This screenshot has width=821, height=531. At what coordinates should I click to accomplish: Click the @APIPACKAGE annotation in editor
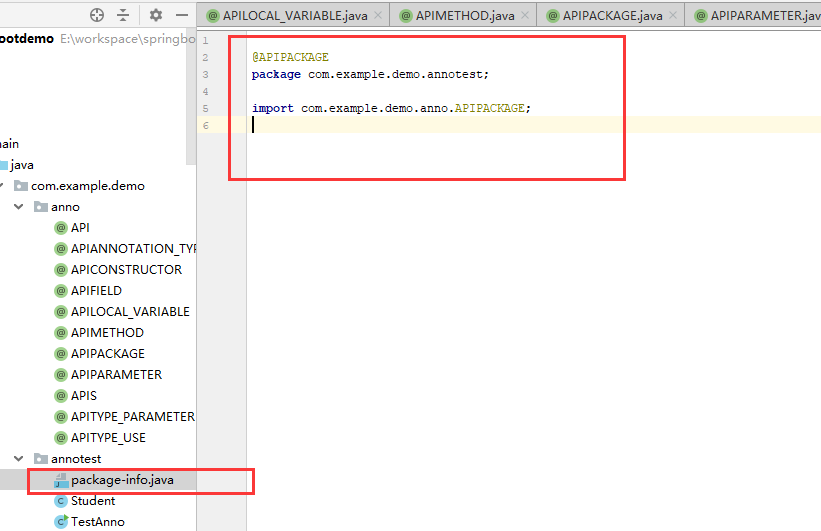[291, 57]
